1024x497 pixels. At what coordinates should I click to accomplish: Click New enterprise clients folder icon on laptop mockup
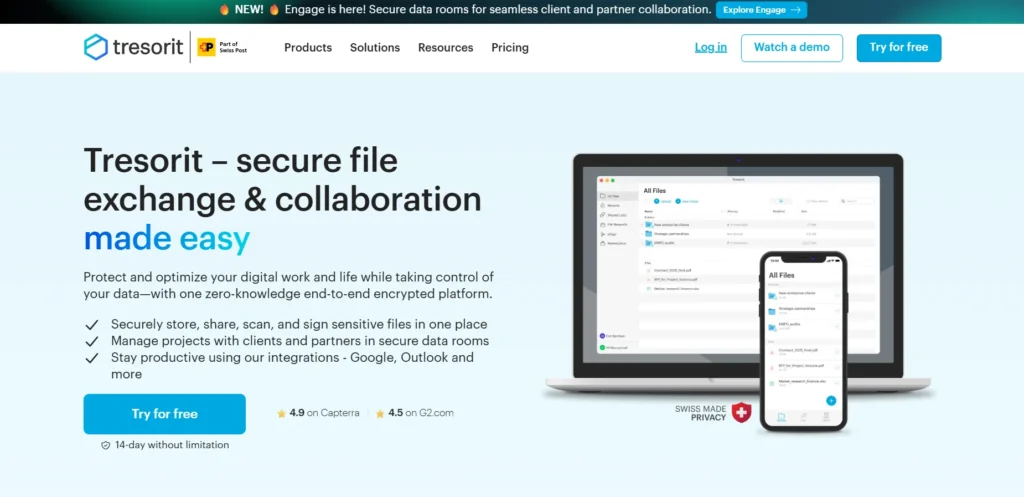pos(648,225)
